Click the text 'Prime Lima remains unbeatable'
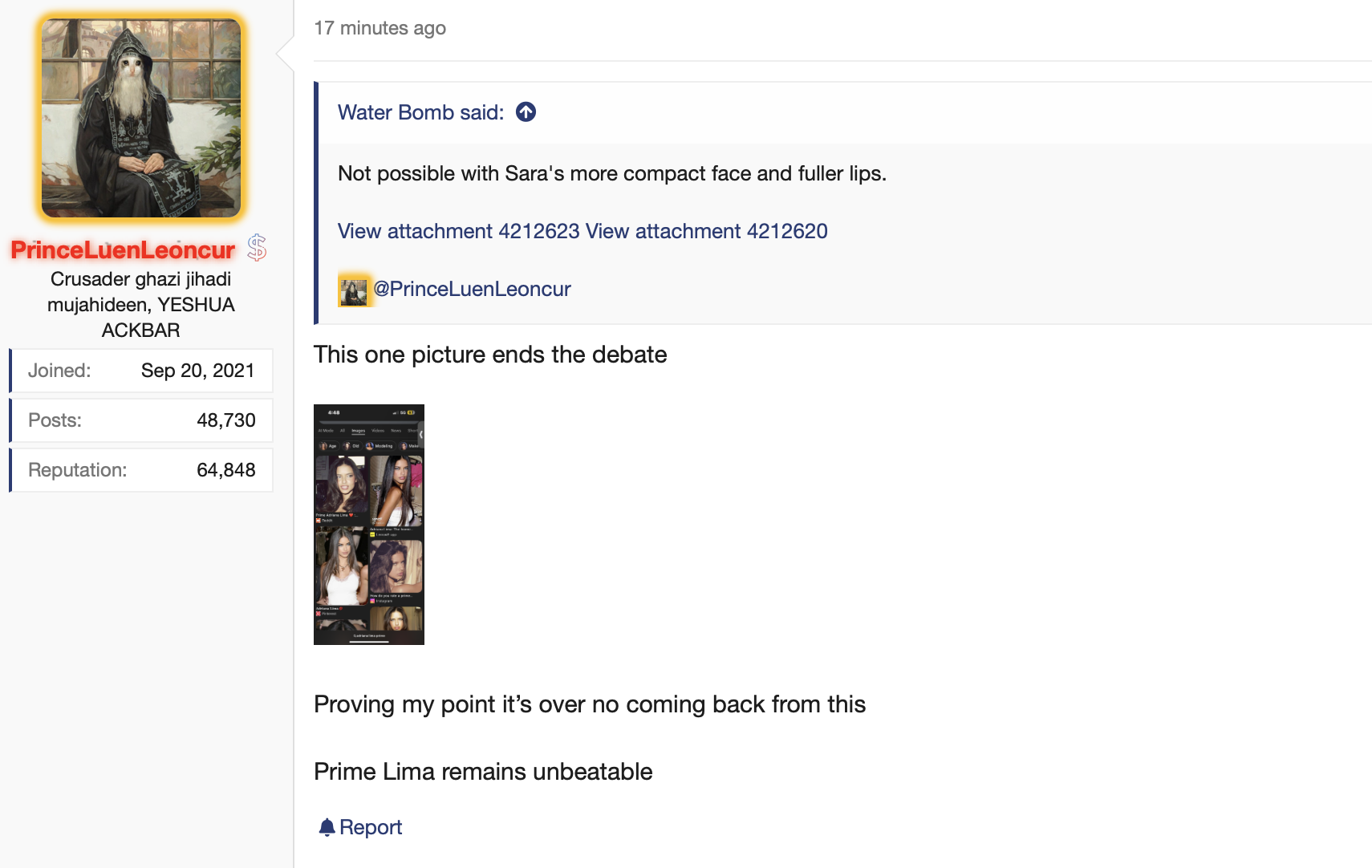The image size is (1372, 868). click(x=483, y=772)
